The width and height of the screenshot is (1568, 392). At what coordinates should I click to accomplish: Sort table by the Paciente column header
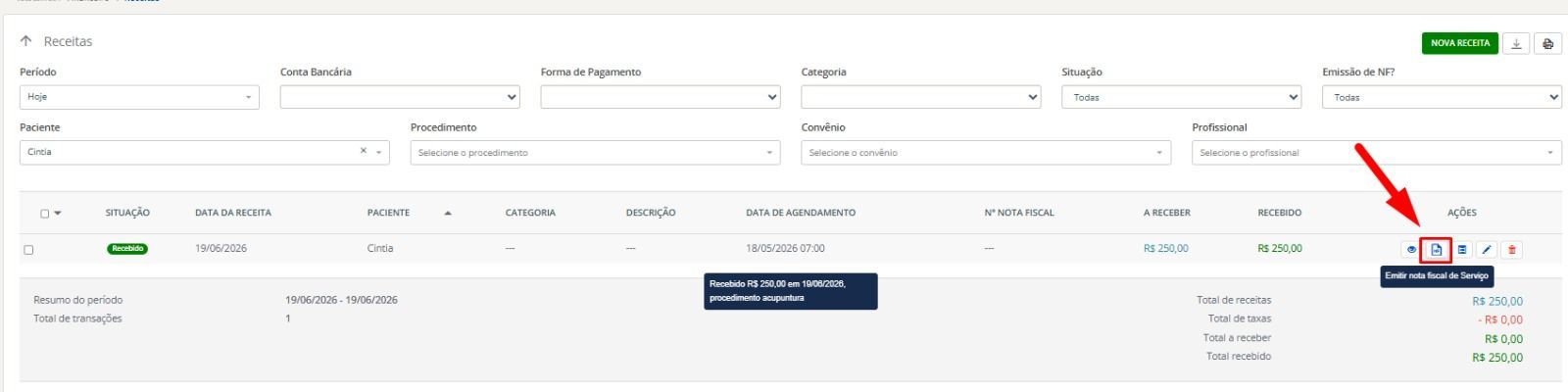click(388, 213)
